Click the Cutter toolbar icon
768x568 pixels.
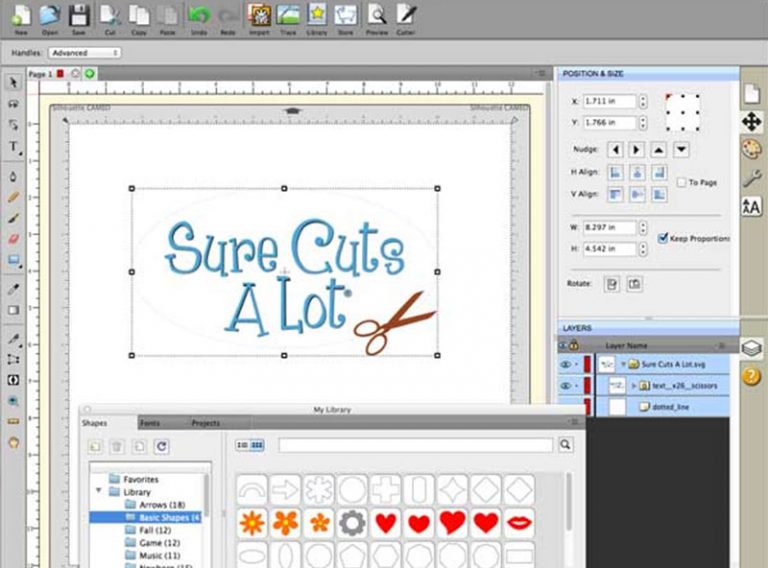[405, 16]
